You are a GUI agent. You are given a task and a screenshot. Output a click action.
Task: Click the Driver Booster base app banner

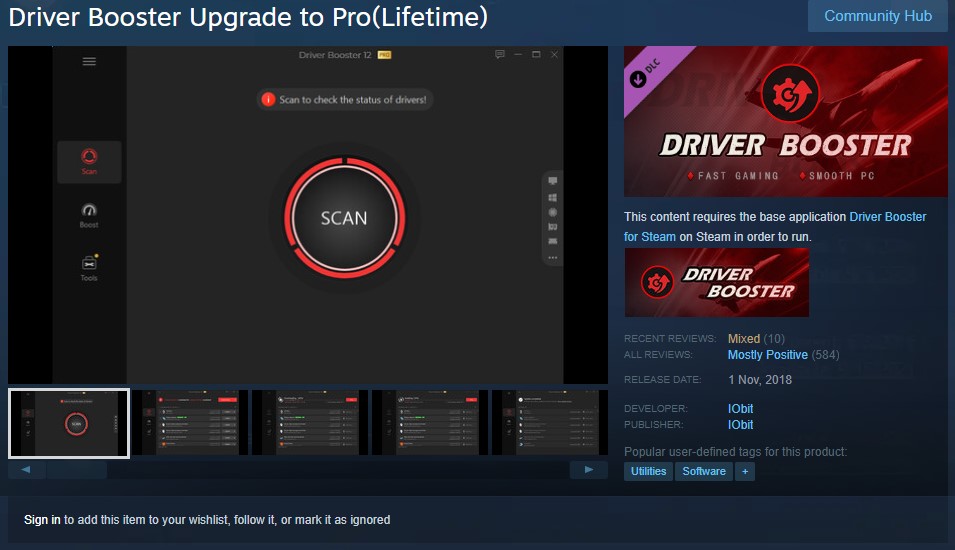click(x=717, y=283)
